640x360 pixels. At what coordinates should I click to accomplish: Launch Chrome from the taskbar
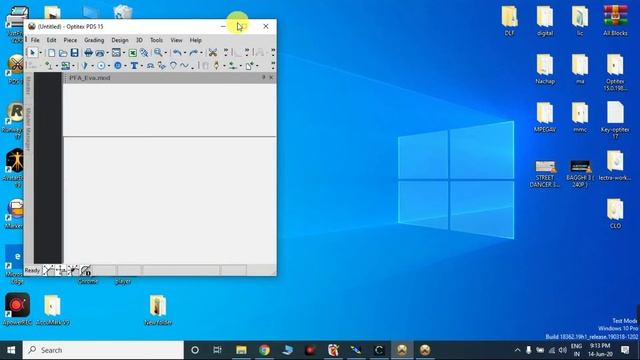point(264,350)
